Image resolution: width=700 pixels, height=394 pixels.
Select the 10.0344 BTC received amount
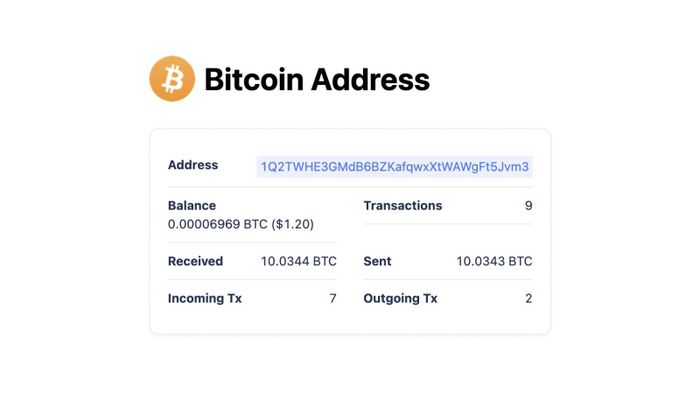[299, 261]
